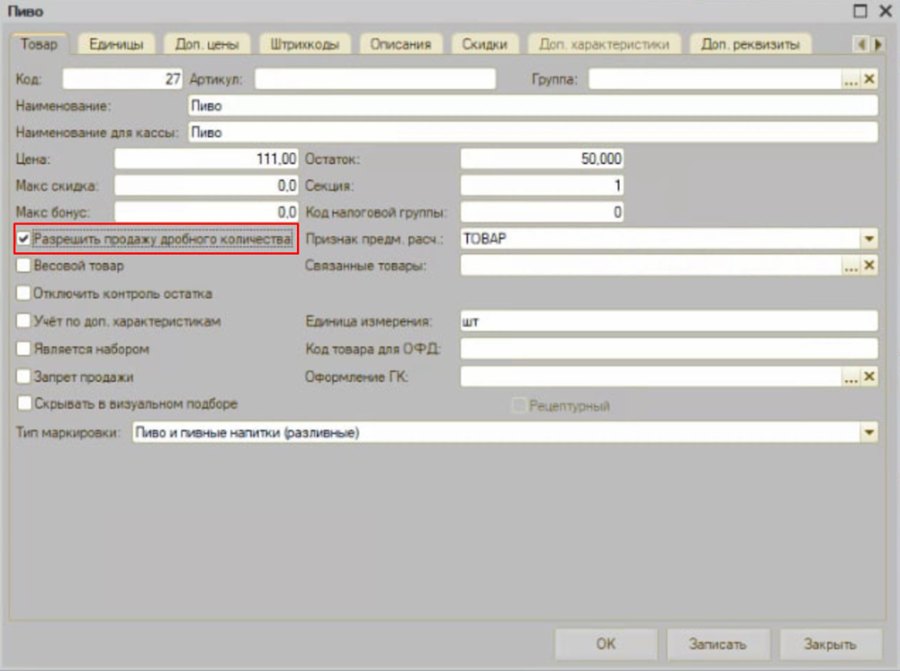Focus the Цена input field
This screenshot has height=671, width=900.
[x=206, y=159]
